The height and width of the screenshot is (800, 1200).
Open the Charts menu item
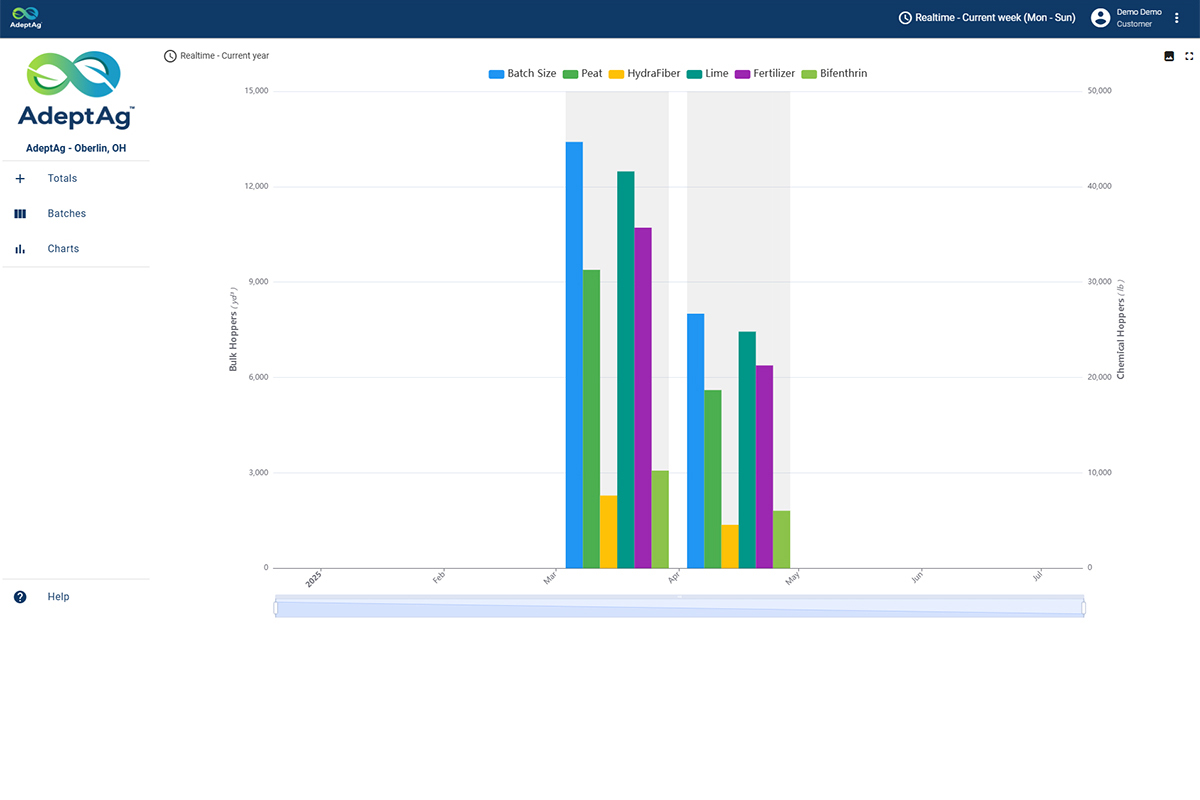click(63, 249)
